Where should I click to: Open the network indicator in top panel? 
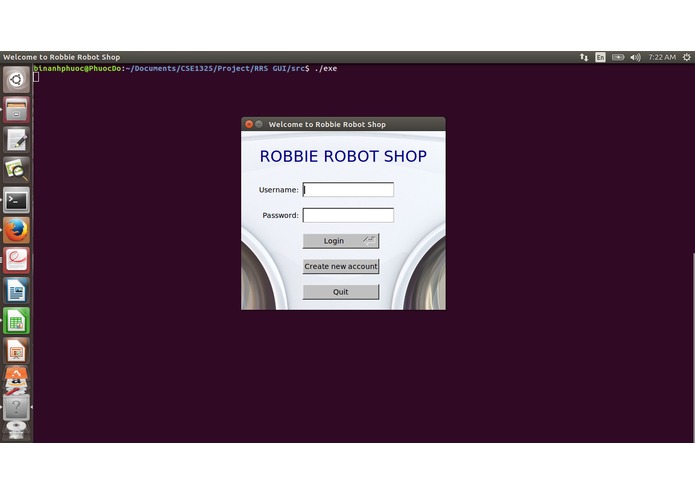(584, 57)
